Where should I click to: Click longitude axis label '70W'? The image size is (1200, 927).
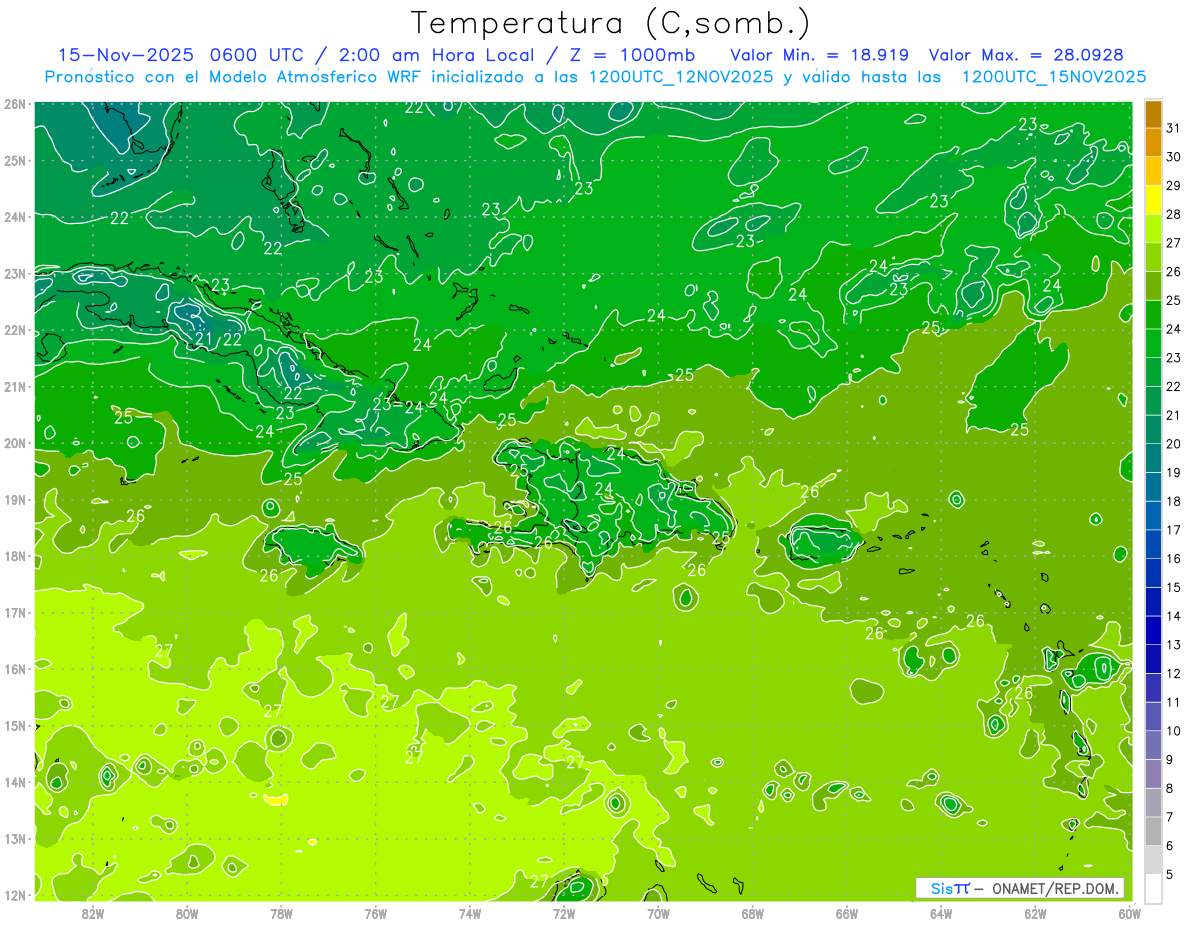(x=658, y=913)
